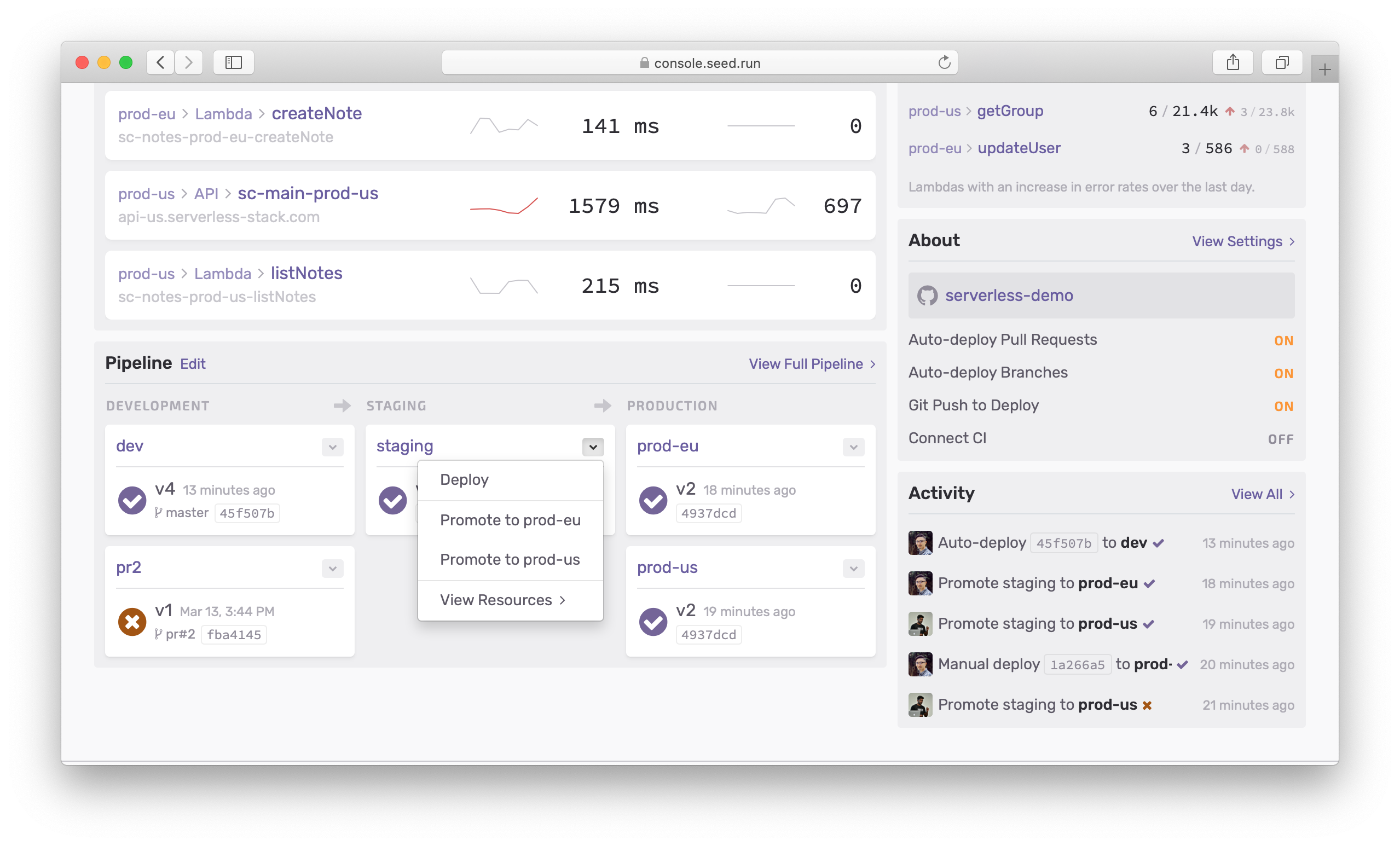1400x846 pixels.
Task: Toggle the Safari sidebar icon
Action: click(233, 62)
